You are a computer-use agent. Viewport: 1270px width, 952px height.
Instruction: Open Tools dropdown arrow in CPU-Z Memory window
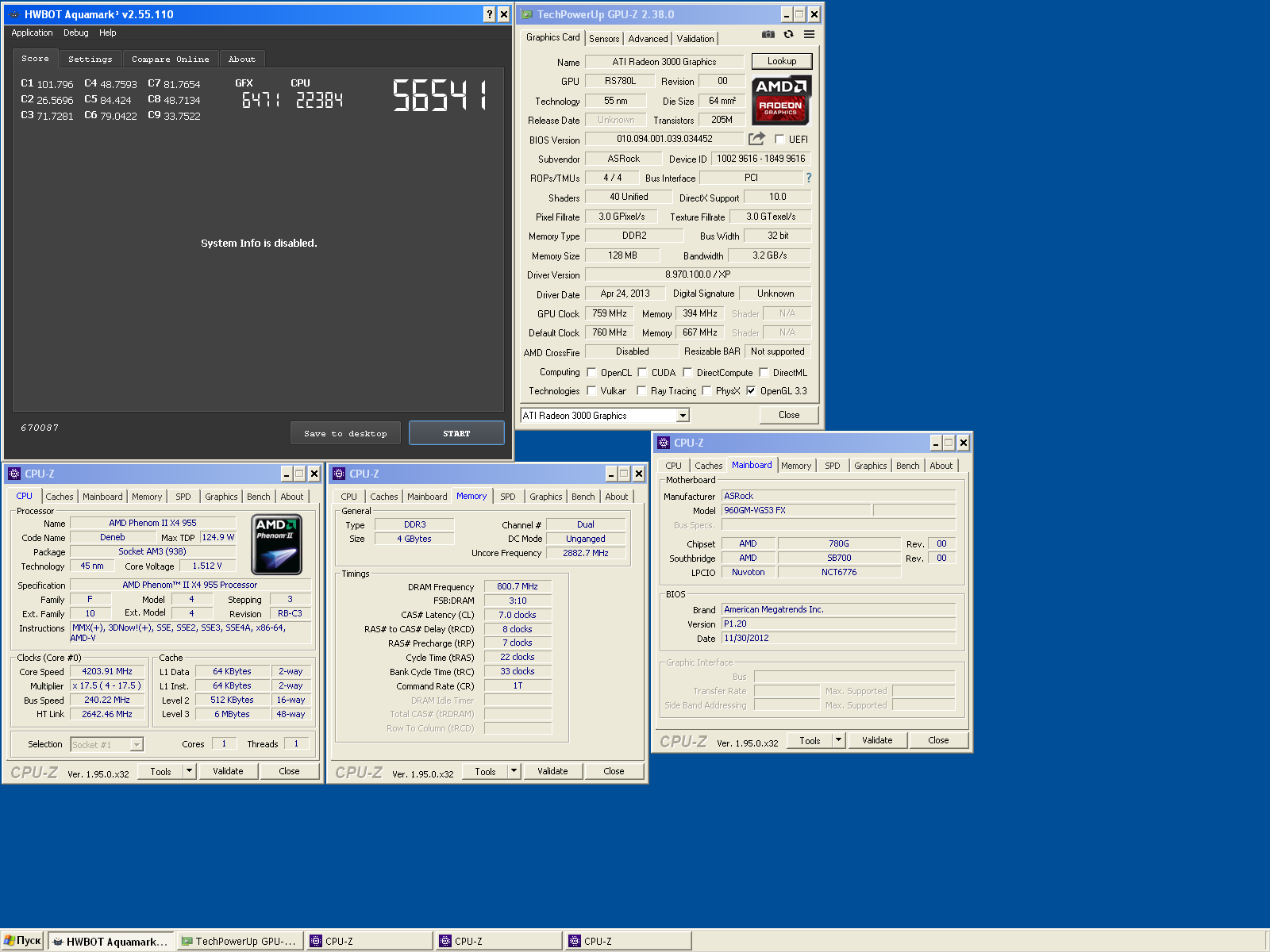pos(514,771)
